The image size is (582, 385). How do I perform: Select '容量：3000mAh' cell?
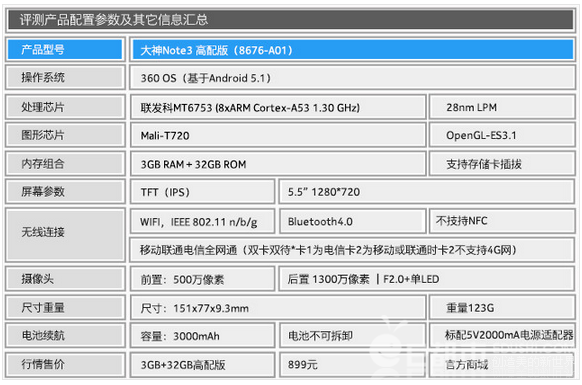[x=202, y=336]
